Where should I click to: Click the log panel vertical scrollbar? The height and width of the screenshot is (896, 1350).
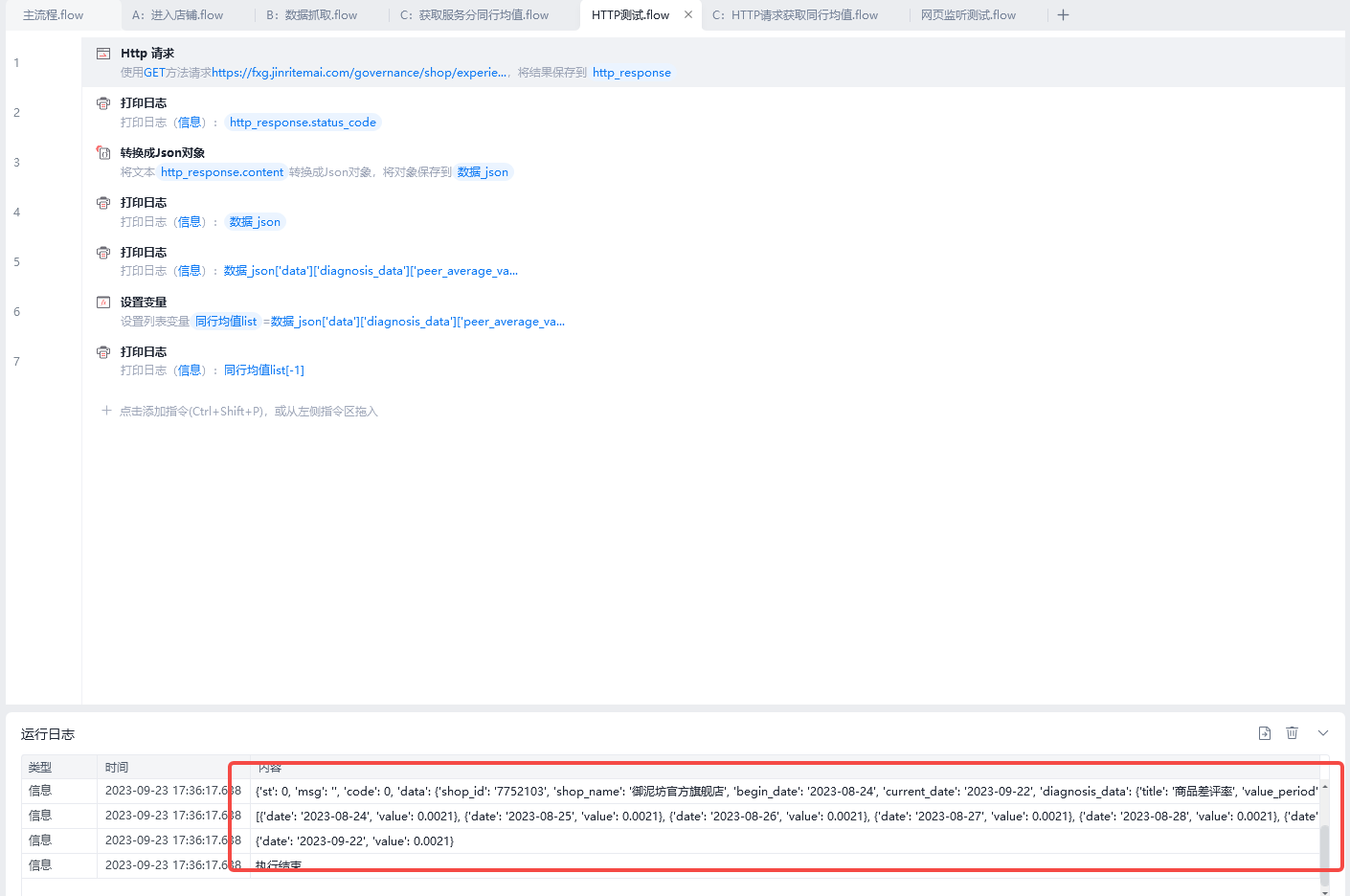coord(1325,842)
